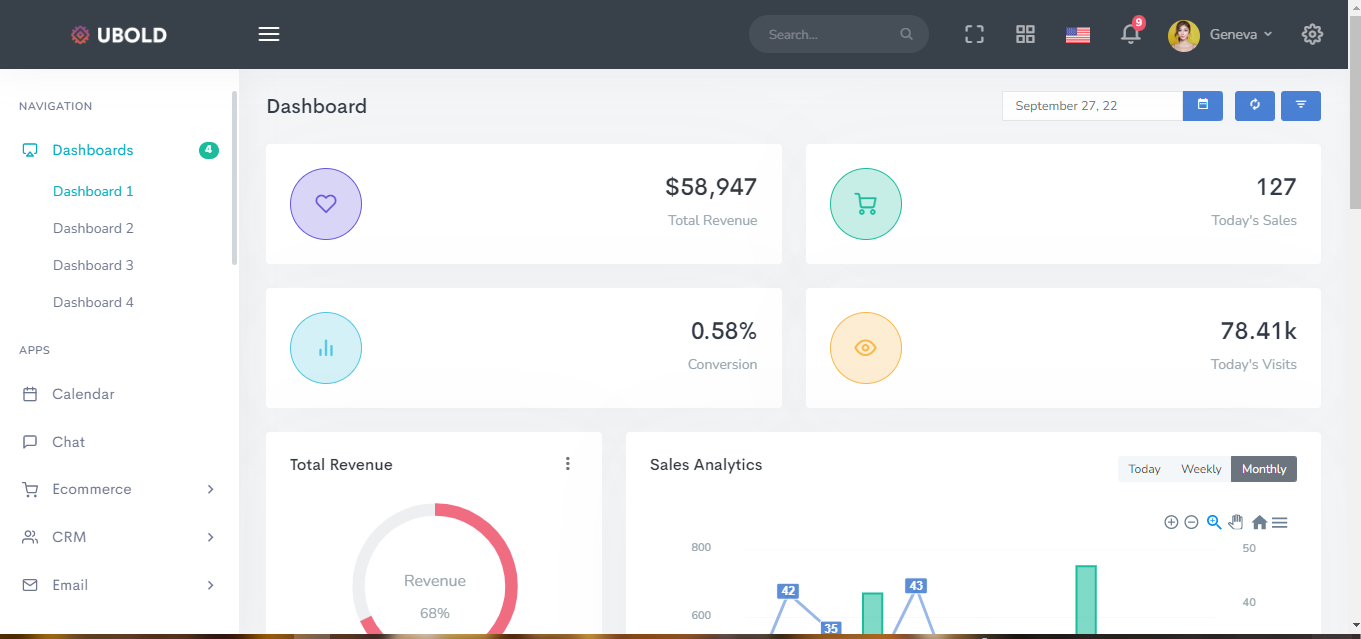The height and width of the screenshot is (639, 1361).
Task: Expand the Ecommerce sidebar menu
Action: click(119, 489)
